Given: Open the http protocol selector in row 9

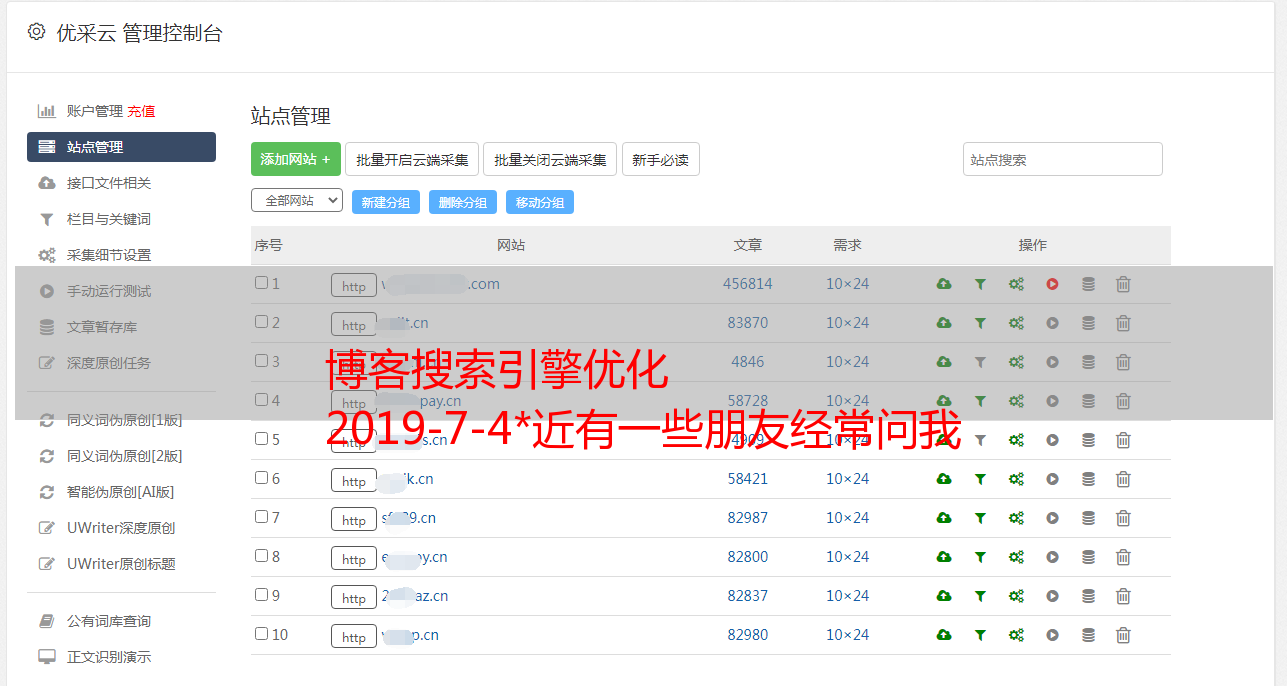Looking at the screenshot, I should pyautogui.click(x=354, y=598).
